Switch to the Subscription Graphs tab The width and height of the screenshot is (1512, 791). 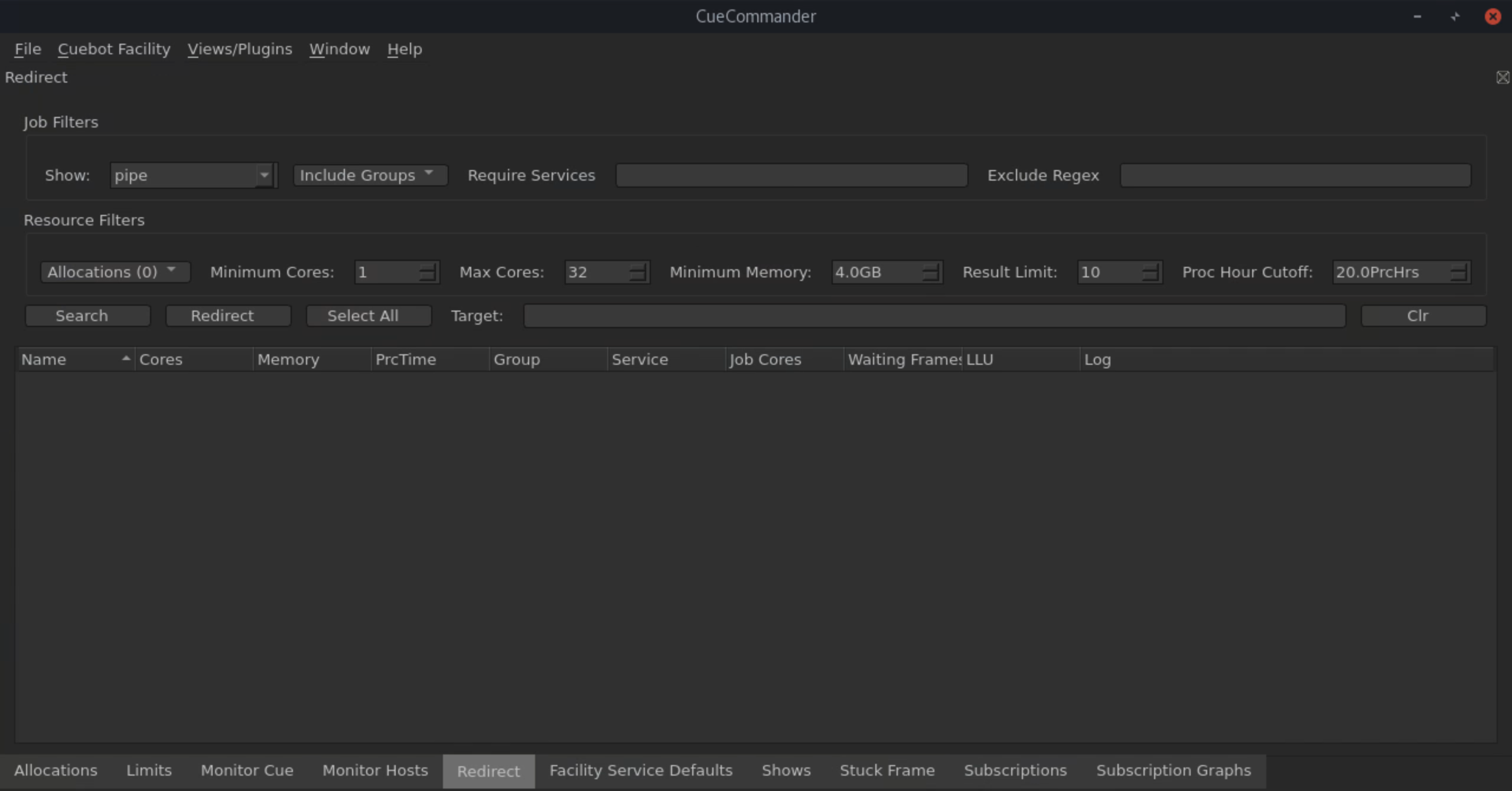pyautogui.click(x=1174, y=771)
